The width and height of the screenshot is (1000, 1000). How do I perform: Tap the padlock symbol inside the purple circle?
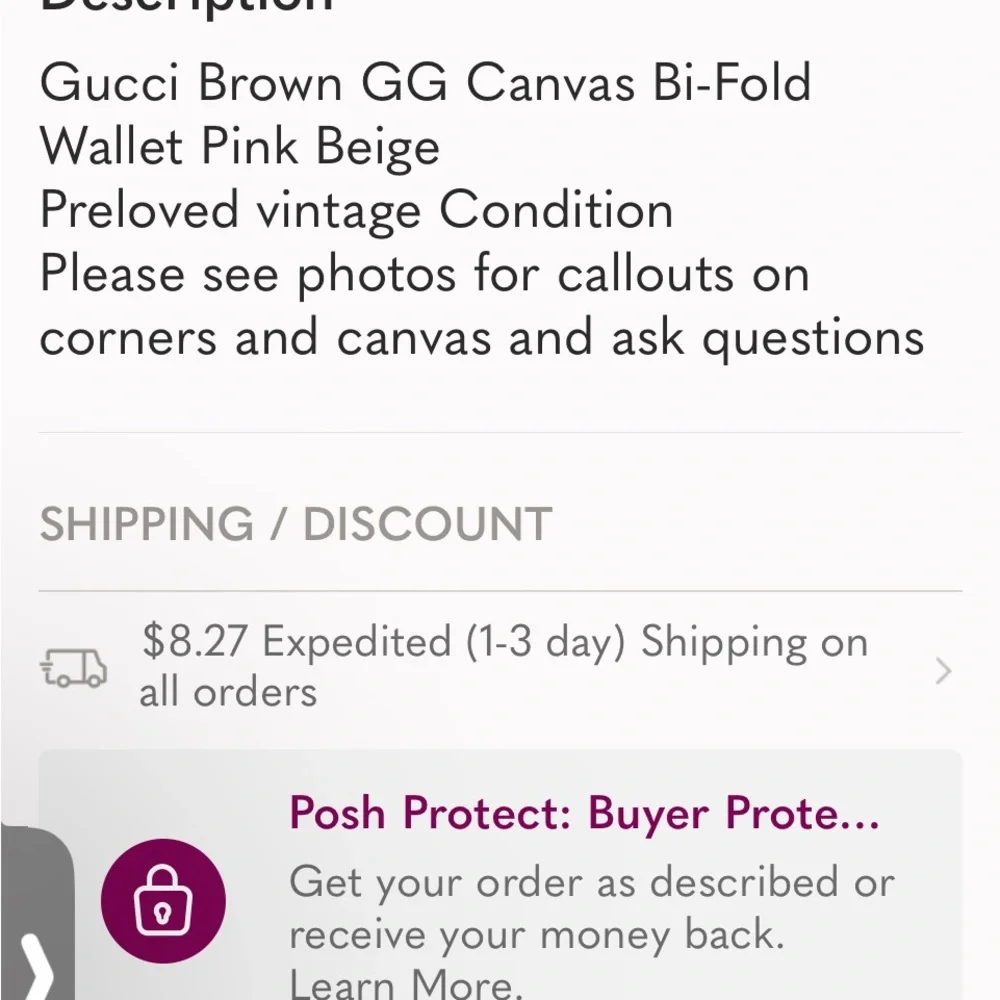point(165,899)
